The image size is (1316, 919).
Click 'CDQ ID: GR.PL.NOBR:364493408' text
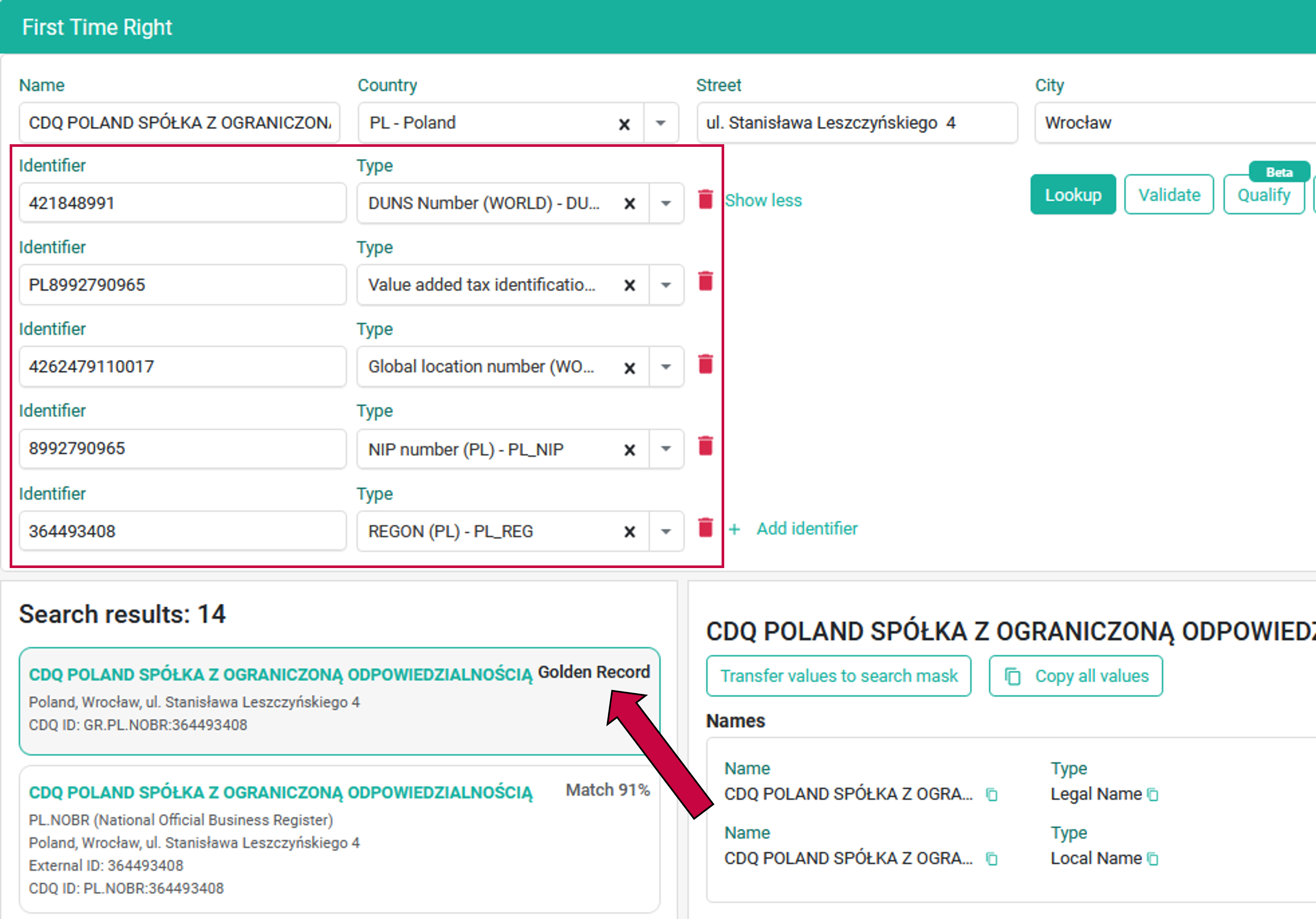point(138,725)
